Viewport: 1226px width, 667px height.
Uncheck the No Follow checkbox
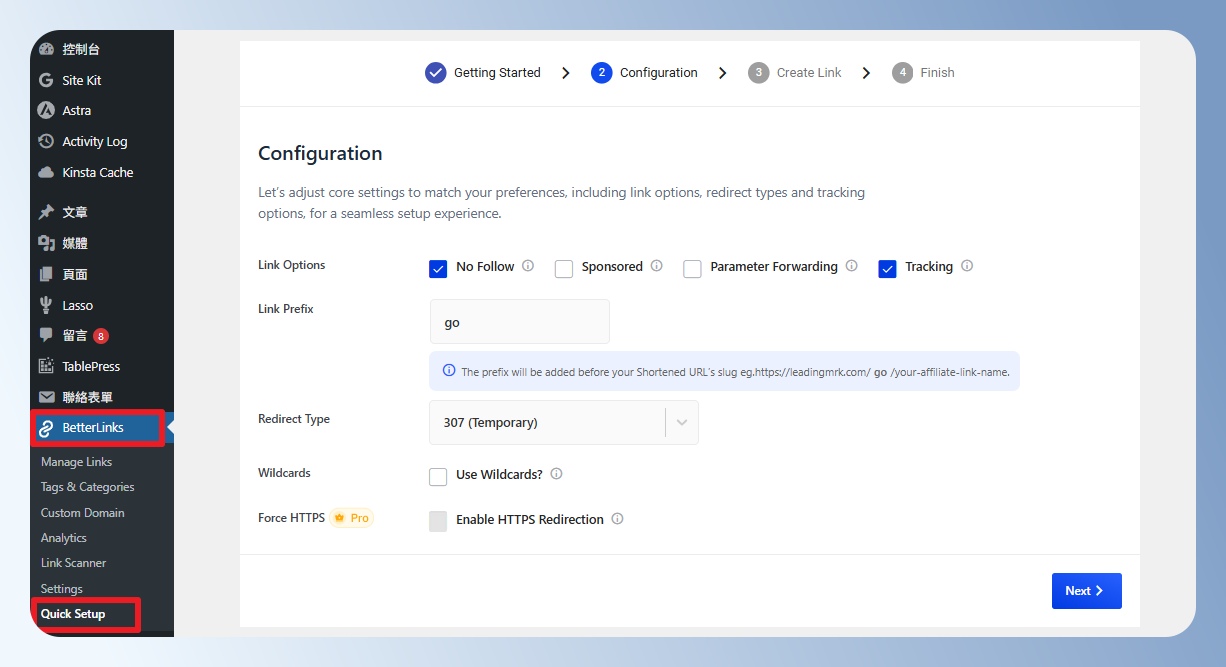pos(438,268)
